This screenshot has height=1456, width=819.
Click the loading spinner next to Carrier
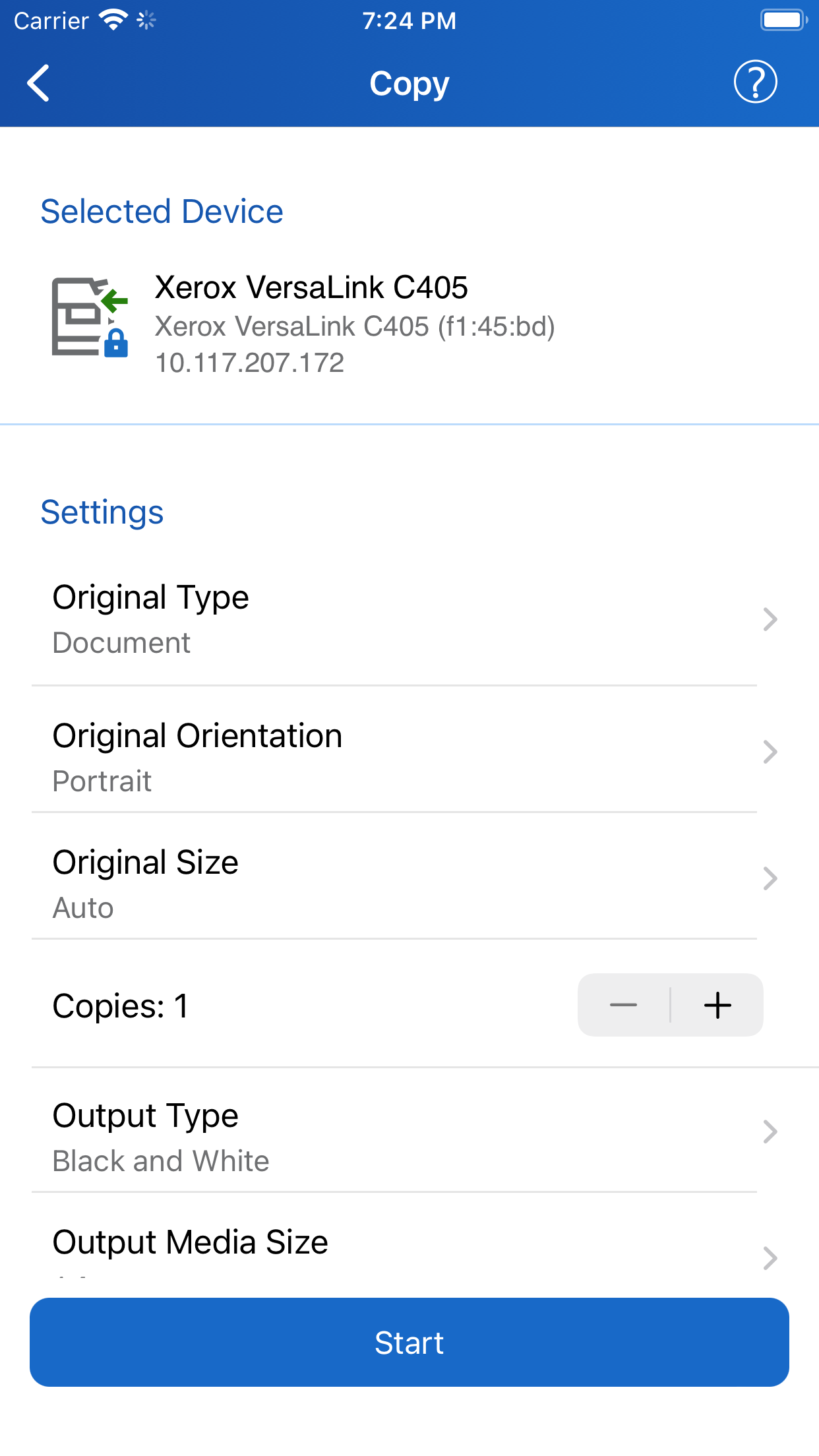pos(146,20)
